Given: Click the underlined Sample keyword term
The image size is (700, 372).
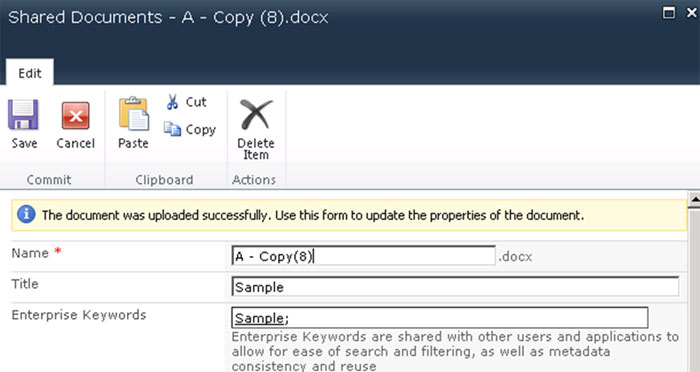Looking at the screenshot, I should point(259,318).
